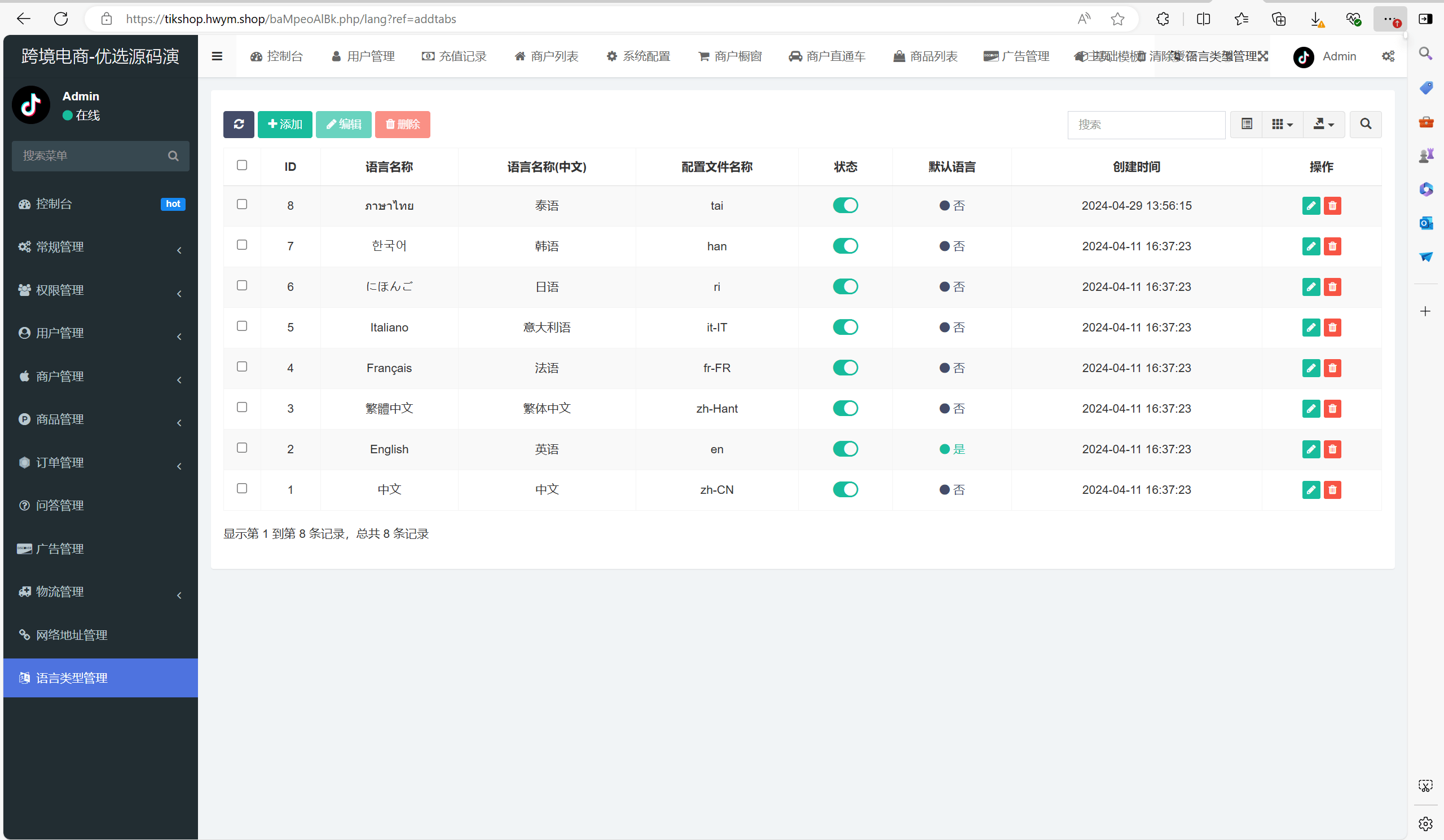Select all rows with header checkbox
1444x840 pixels.
(242, 166)
